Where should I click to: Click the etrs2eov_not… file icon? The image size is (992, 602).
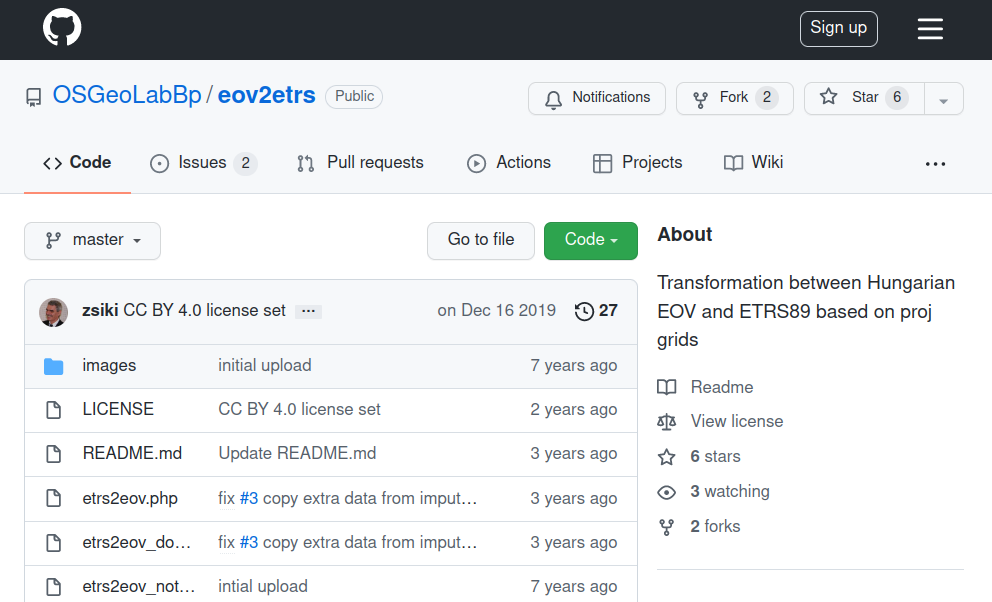pos(54,587)
